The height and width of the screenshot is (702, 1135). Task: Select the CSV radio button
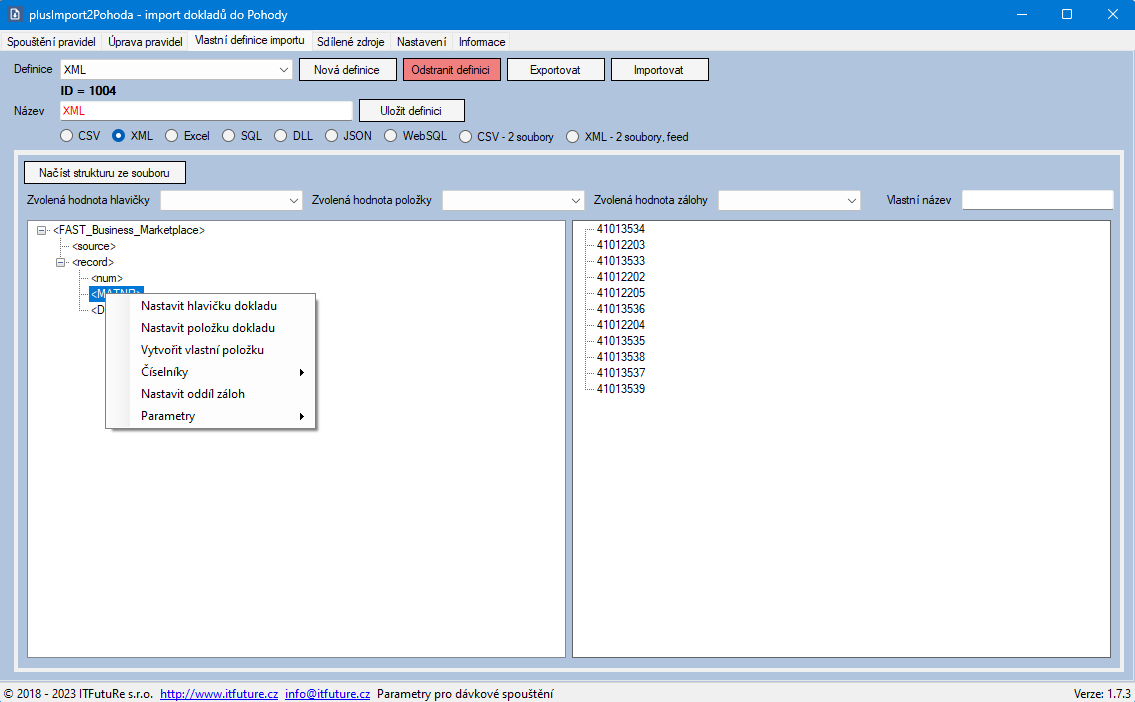(x=67, y=136)
